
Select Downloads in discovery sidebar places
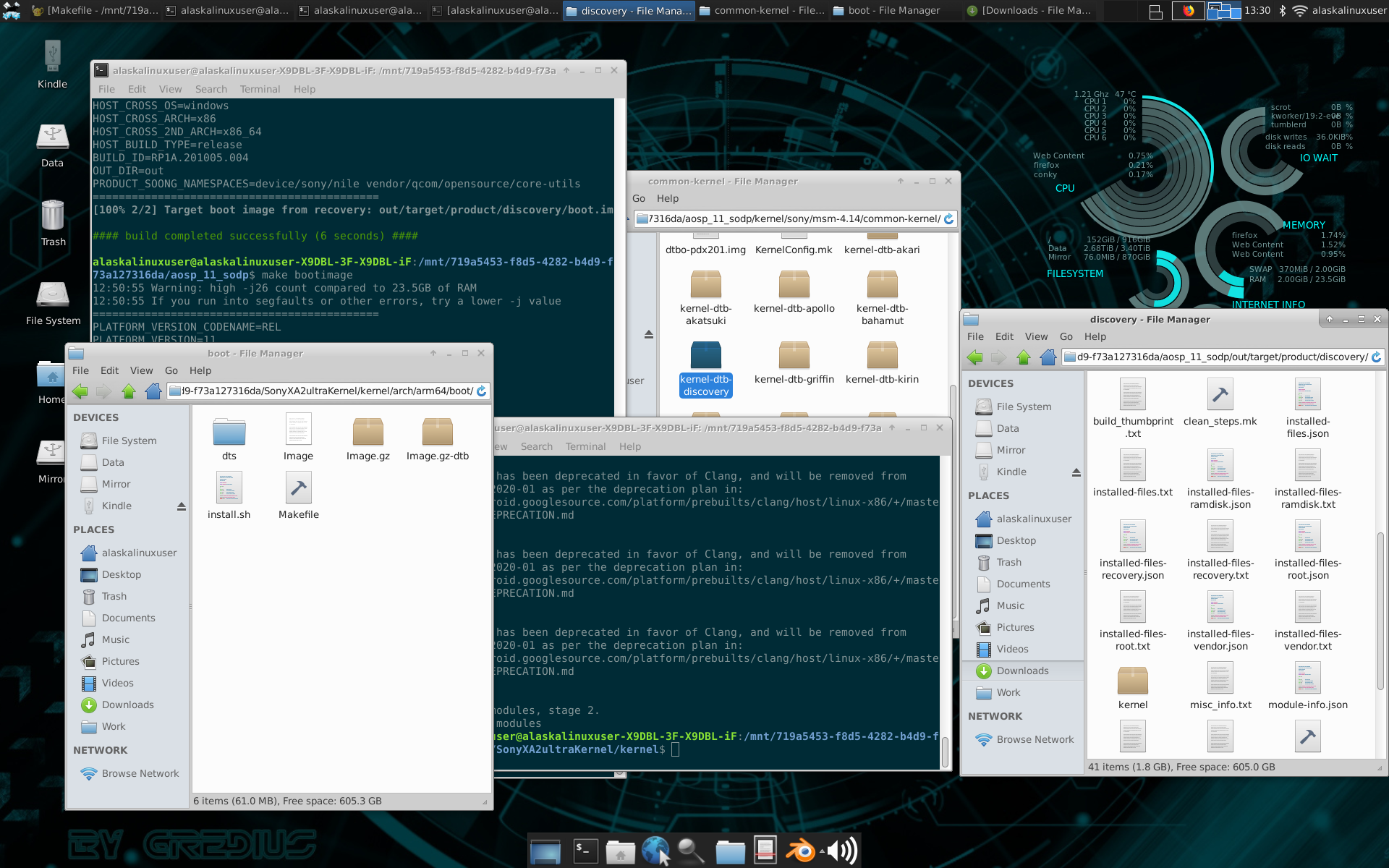point(1021,671)
